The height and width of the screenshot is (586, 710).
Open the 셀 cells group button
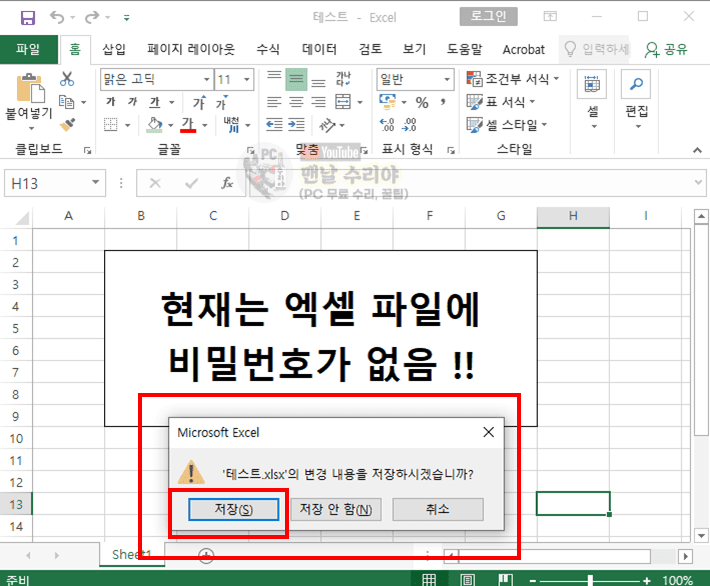(x=592, y=101)
